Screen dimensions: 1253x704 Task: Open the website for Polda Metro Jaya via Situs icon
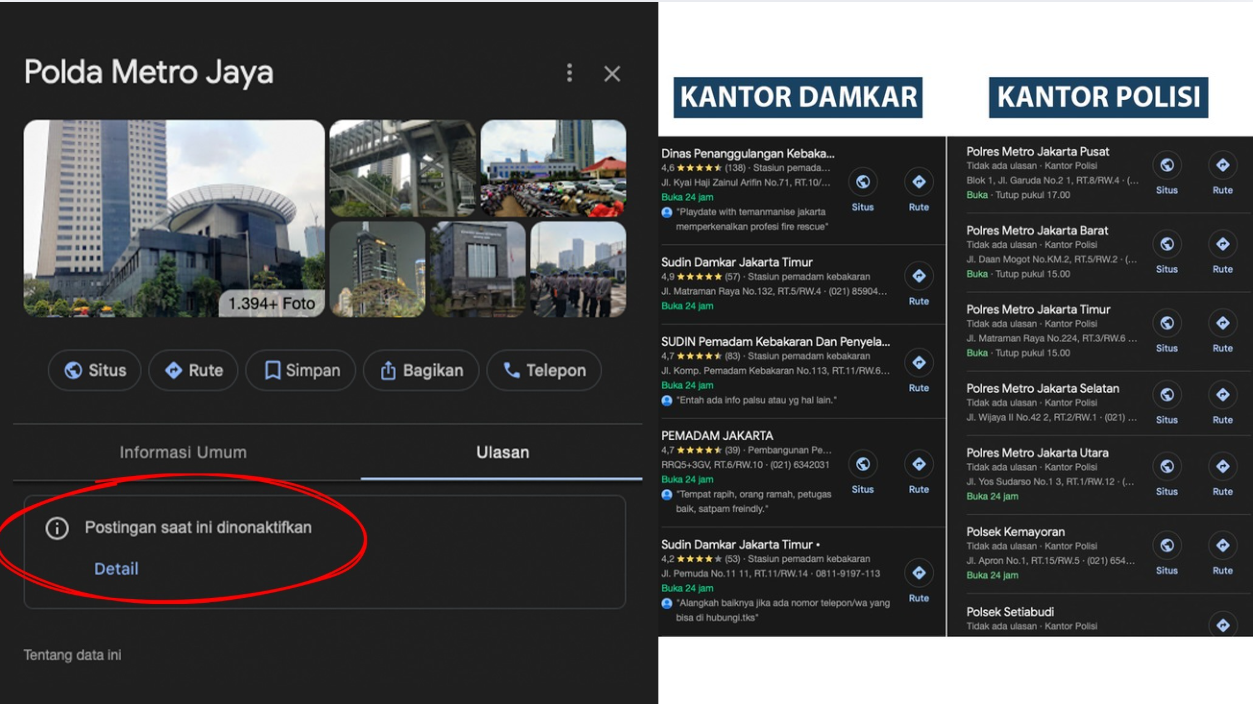[x=94, y=370]
